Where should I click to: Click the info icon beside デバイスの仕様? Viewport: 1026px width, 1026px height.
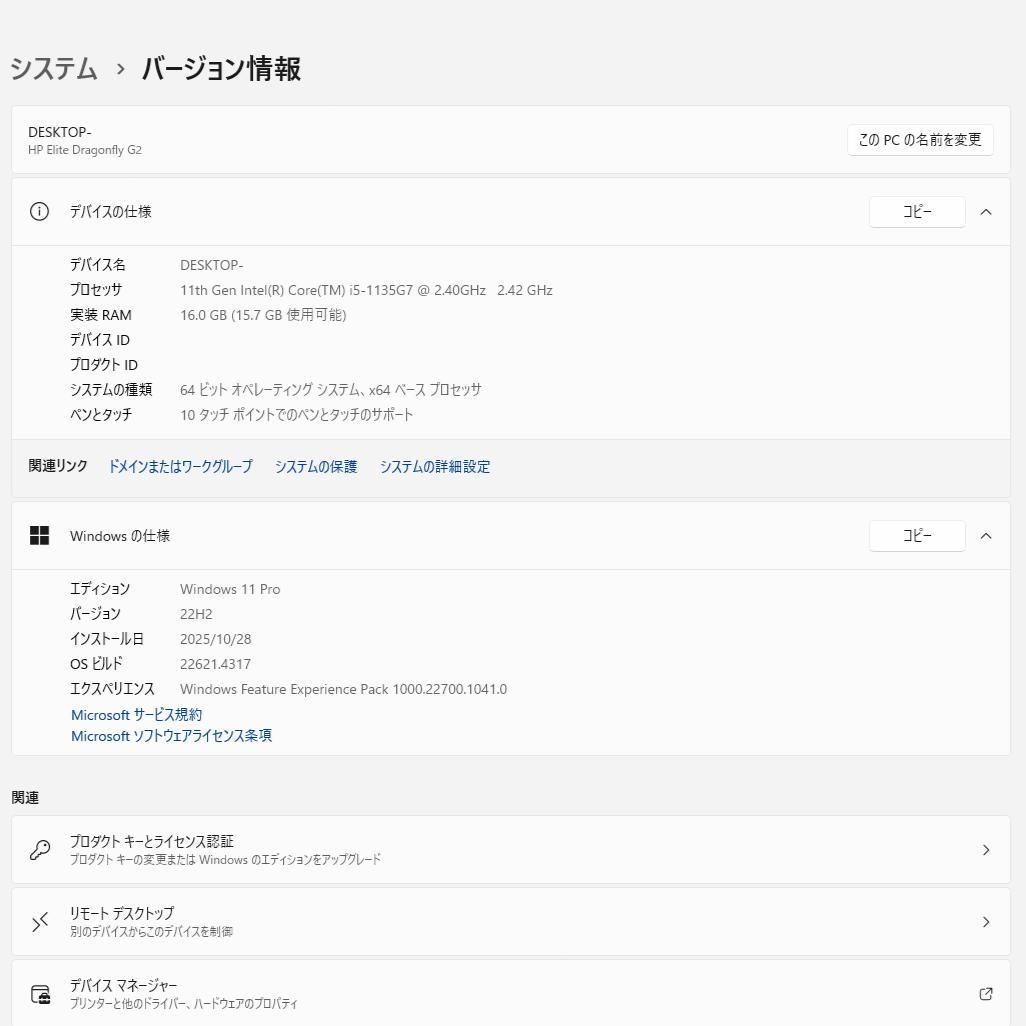pyautogui.click(x=39, y=211)
